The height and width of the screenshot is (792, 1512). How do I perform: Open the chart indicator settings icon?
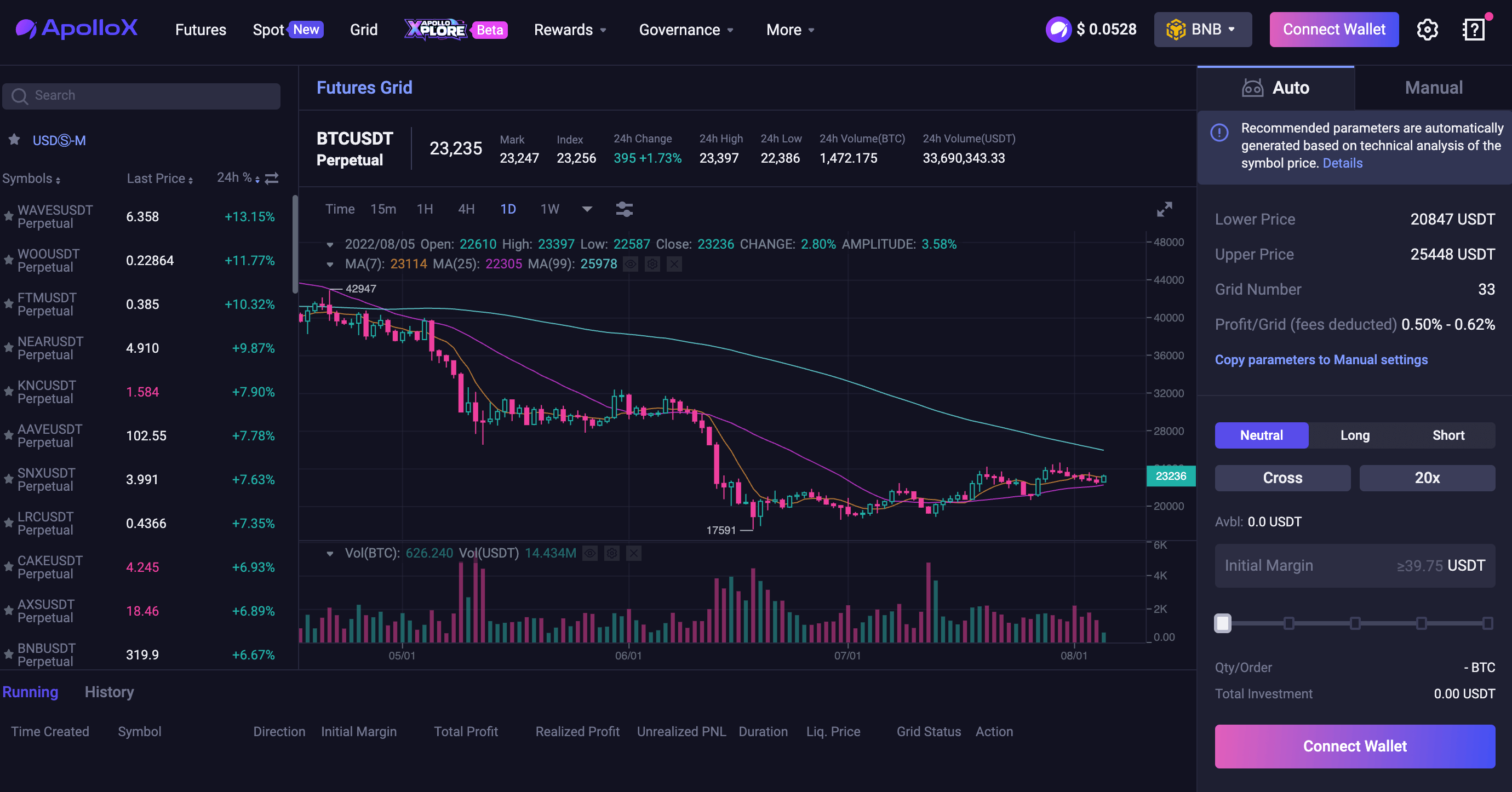[624, 209]
